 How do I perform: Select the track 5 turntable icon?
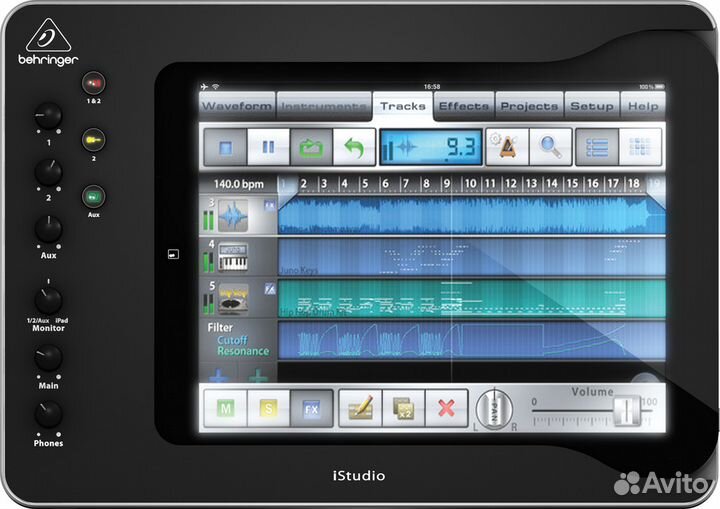click(x=234, y=298)
